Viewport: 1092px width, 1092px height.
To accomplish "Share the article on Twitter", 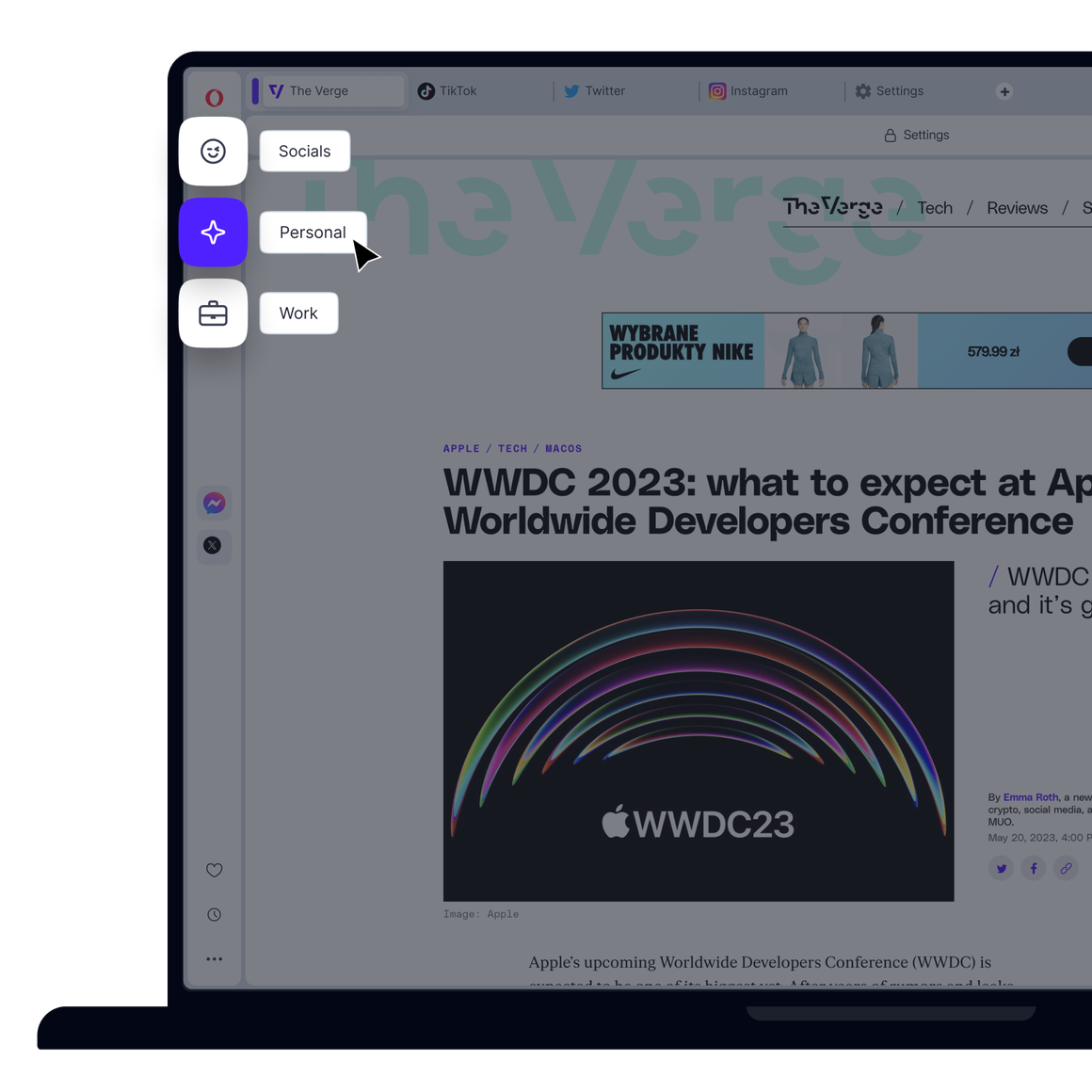I will pos(1001,868).
